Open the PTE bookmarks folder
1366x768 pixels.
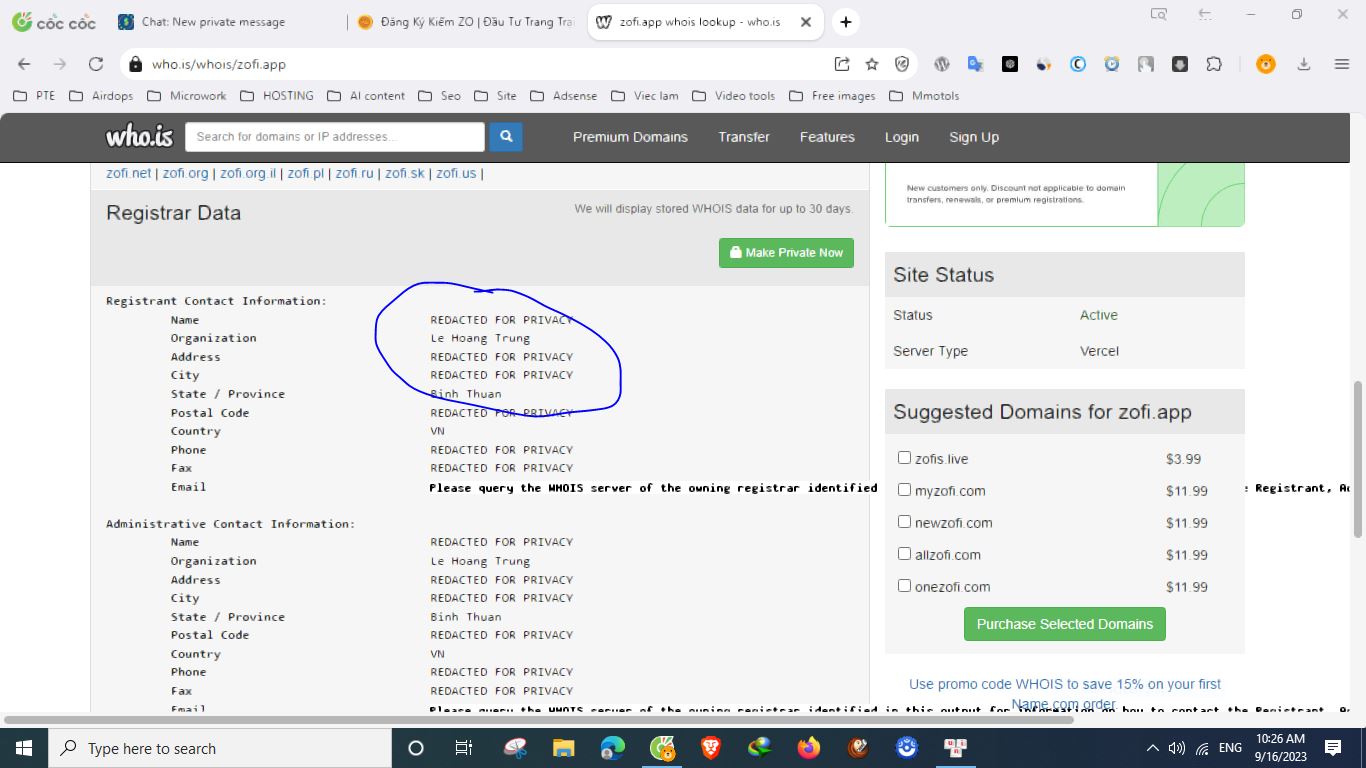click(35, 96)
